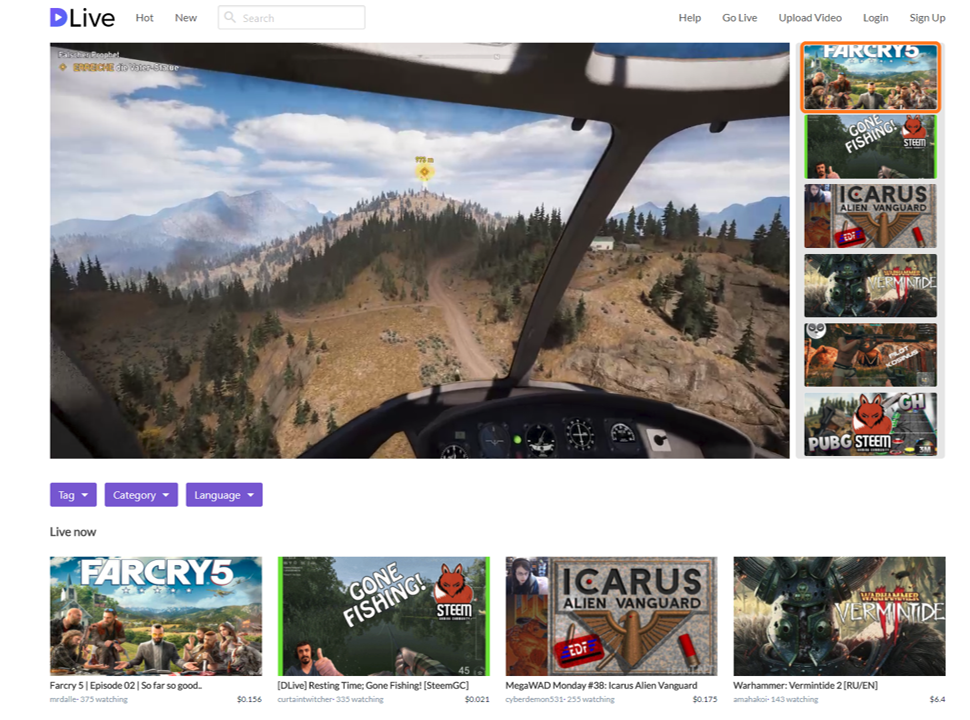
Task: Click title '[DLive] Resting Time; Gone Fishing! [SteemGC]'
Action: point(373,685)
